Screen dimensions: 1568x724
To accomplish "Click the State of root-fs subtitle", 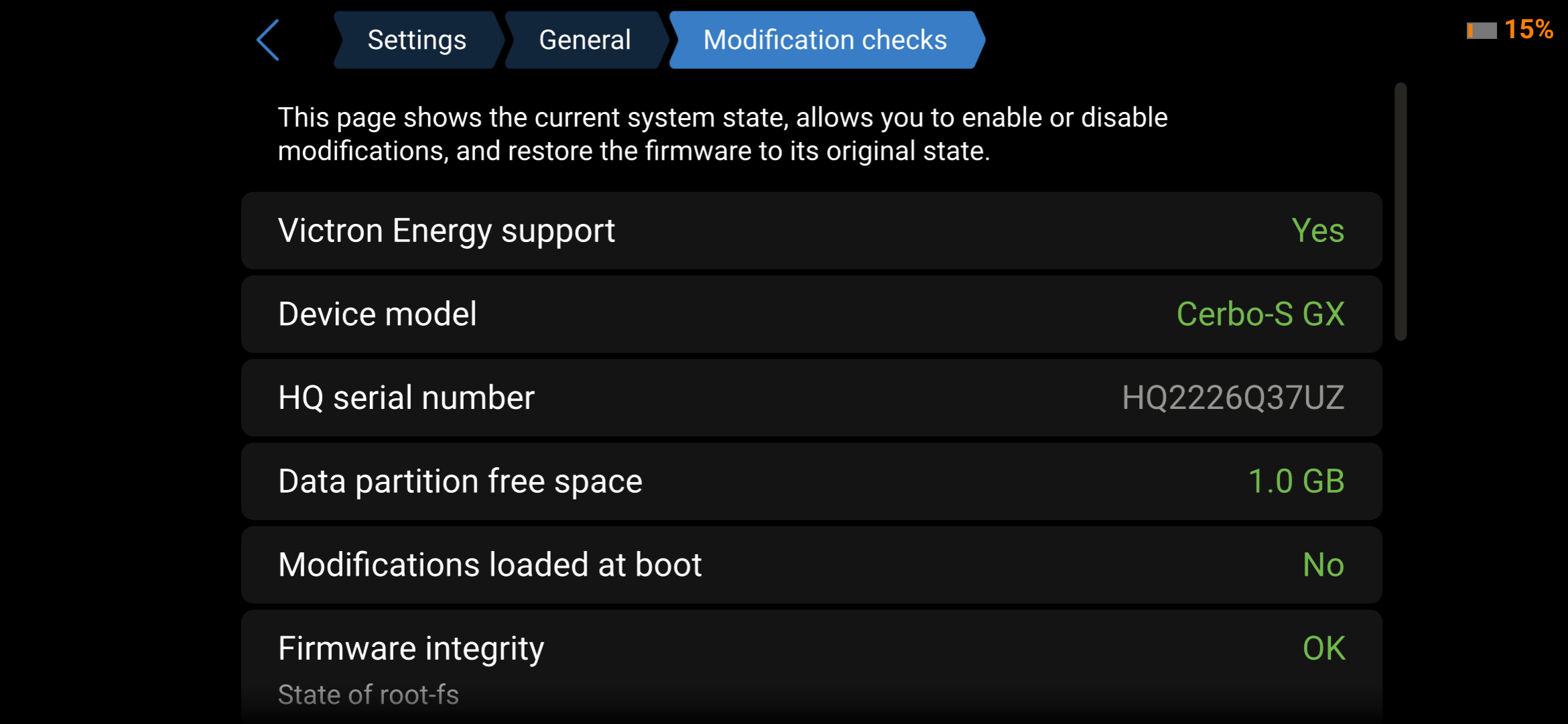I will point(368,695).
